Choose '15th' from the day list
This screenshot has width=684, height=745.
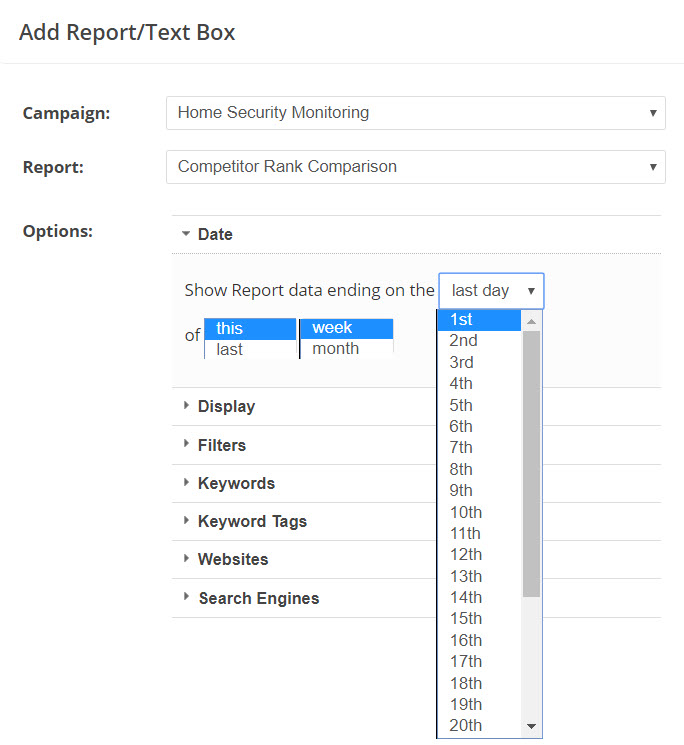(x=480, y=618)
